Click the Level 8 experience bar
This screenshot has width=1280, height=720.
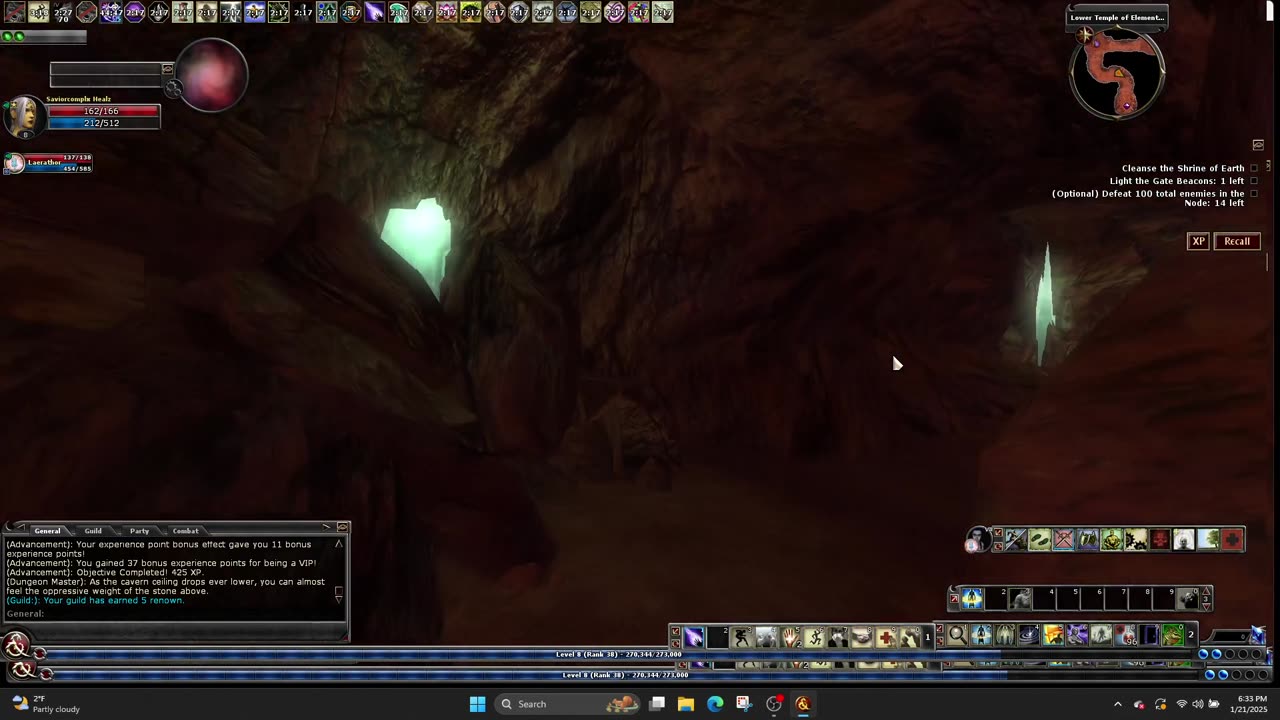point(620,654)
